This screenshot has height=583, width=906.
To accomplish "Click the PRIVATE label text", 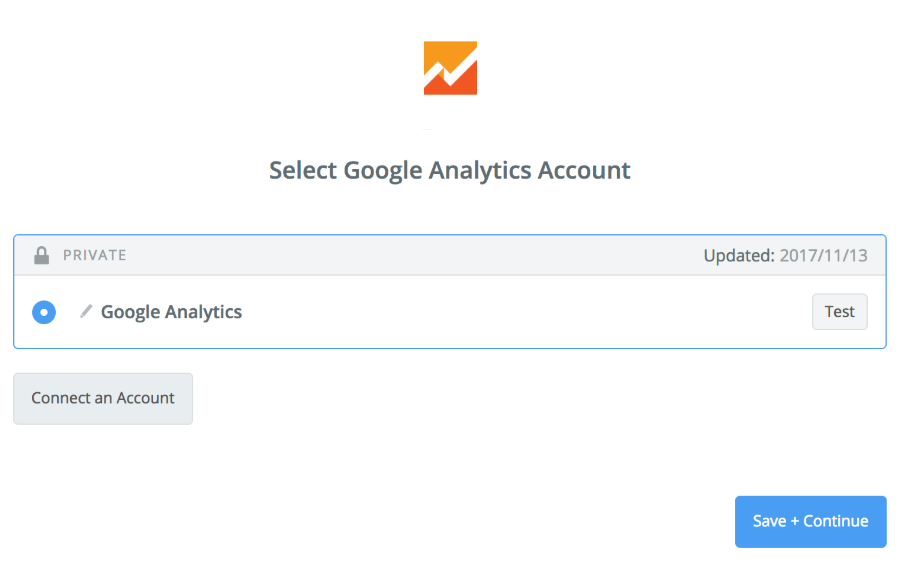I will [x=95, y=255].
